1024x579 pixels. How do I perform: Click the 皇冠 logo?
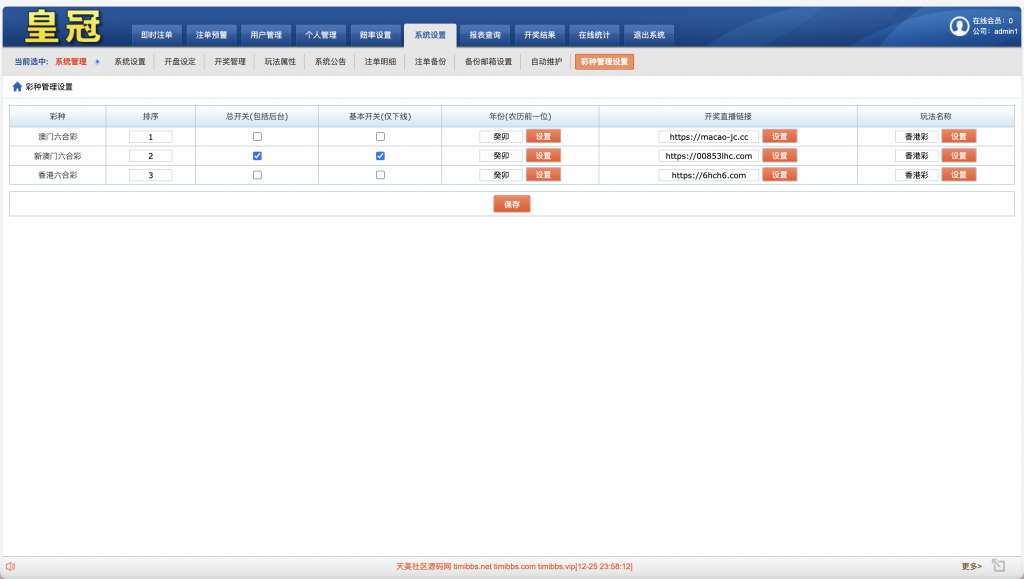click(x=63, y=27)
